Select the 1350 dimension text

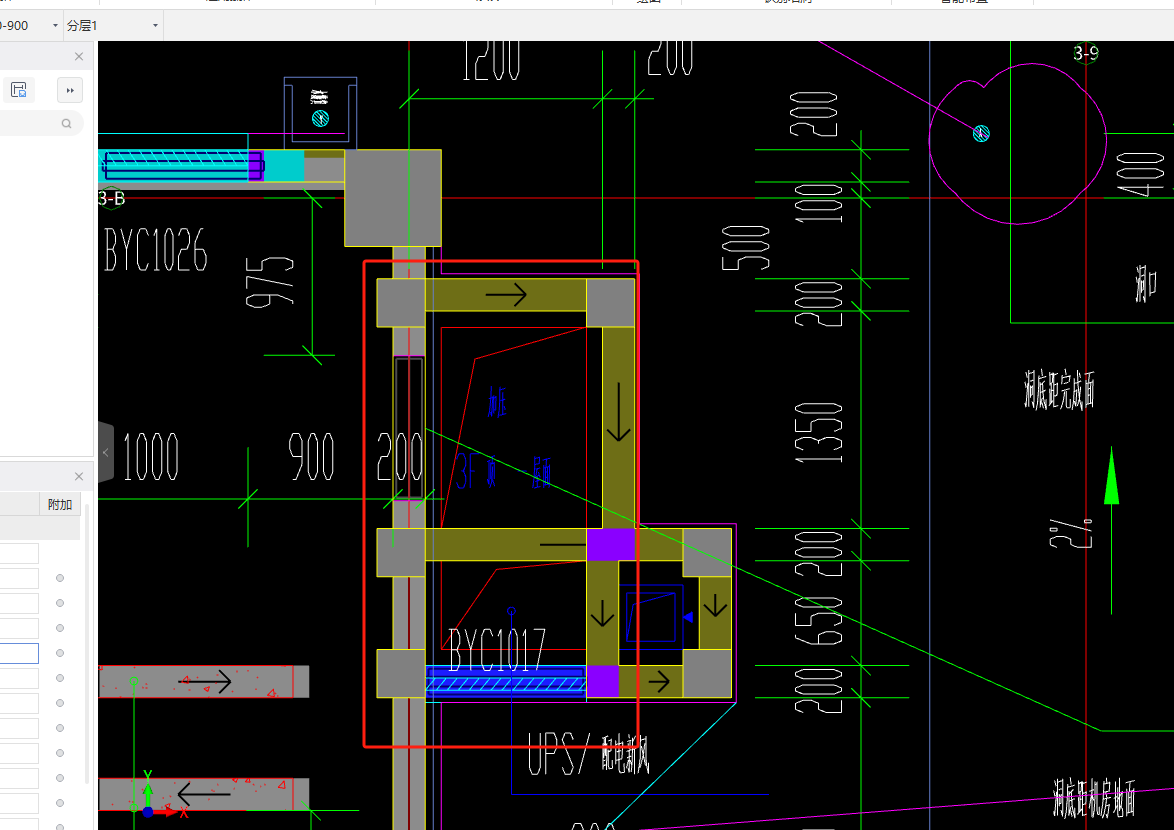click(819, 433)
